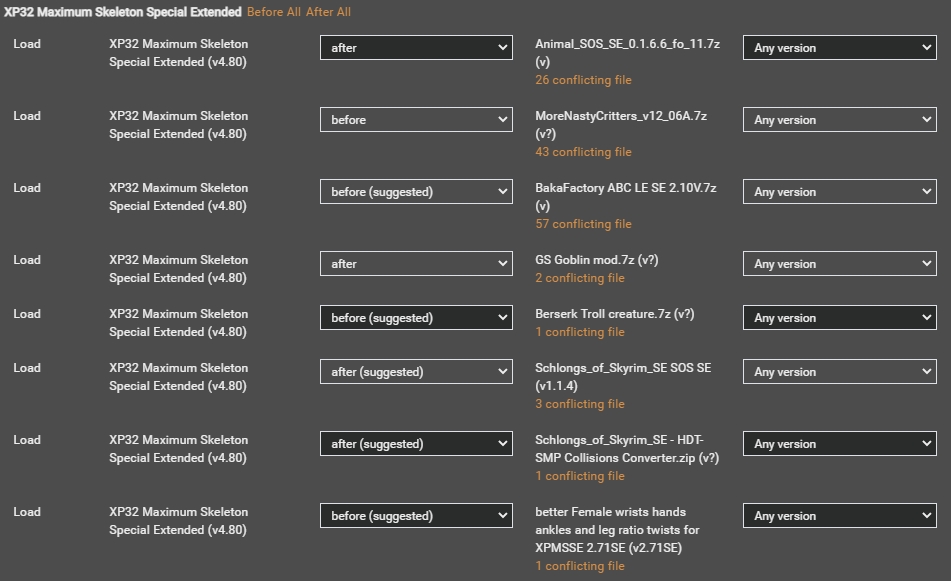Click 'Schlongs_of_Skyrim_SE - HDT-SMP Collisions Converter.zip' name

click(x=627, y=449)
